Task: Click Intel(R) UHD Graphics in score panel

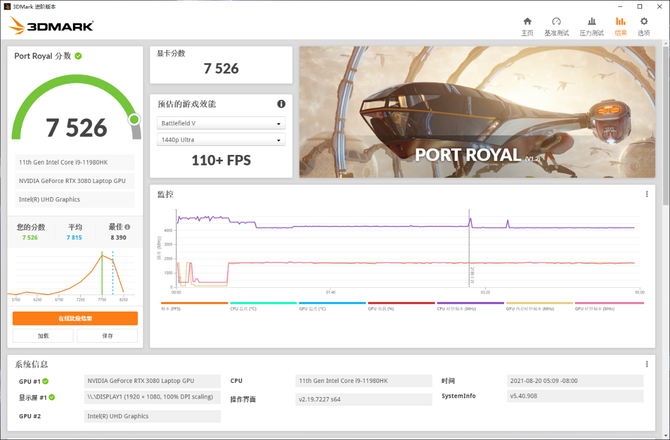Action: (75, 199)
